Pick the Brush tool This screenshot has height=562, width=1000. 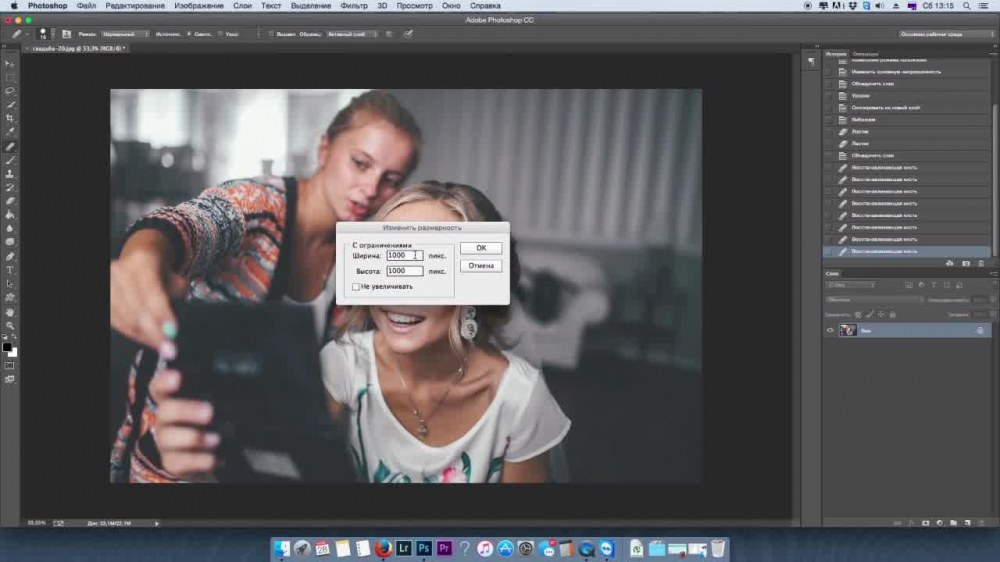(11, 160)
